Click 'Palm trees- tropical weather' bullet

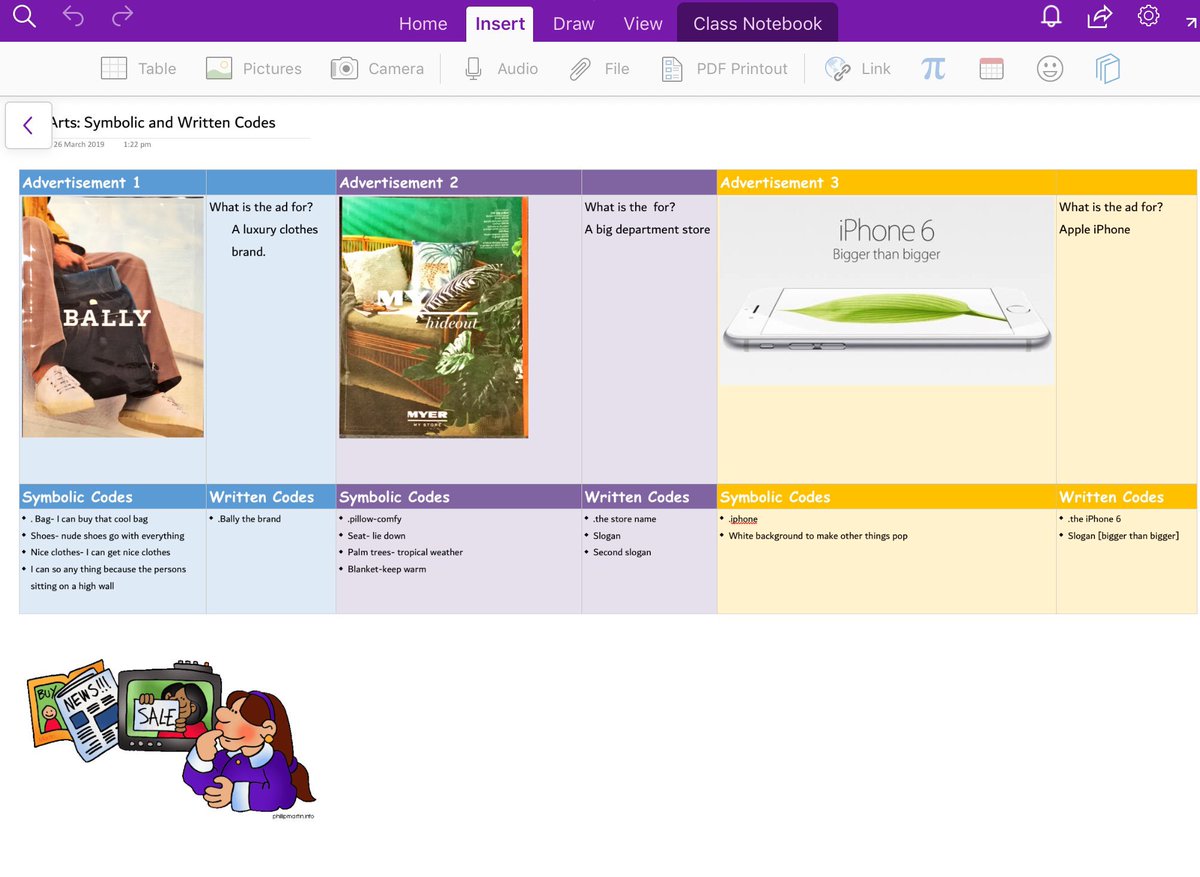coord(405,552)
